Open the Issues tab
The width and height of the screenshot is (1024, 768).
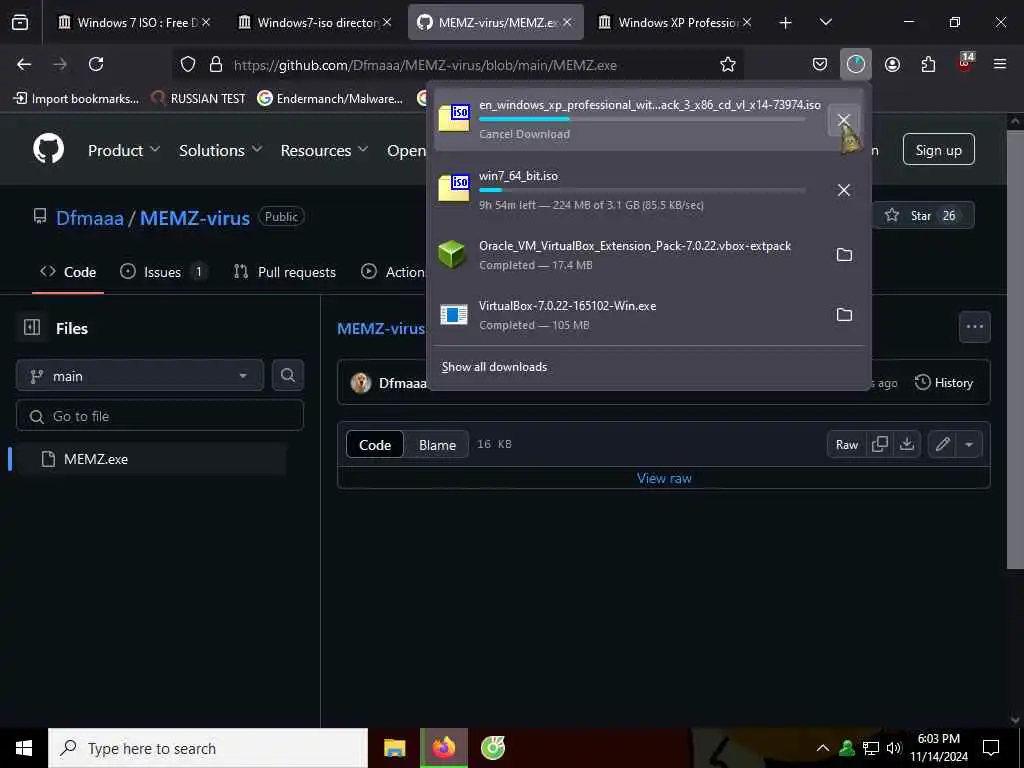163,272
